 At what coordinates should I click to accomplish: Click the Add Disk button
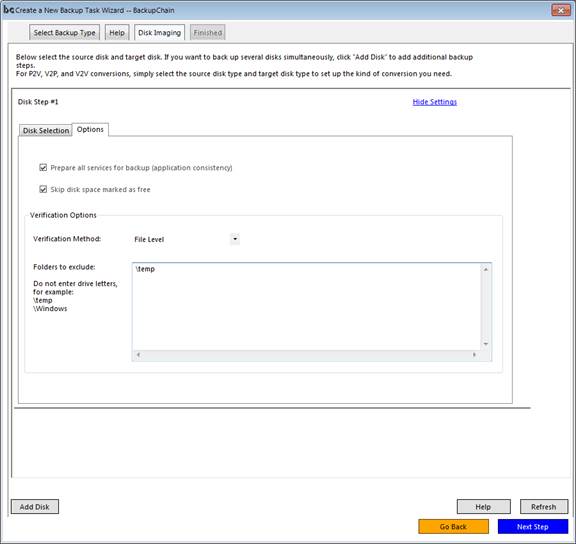[35, 507]
